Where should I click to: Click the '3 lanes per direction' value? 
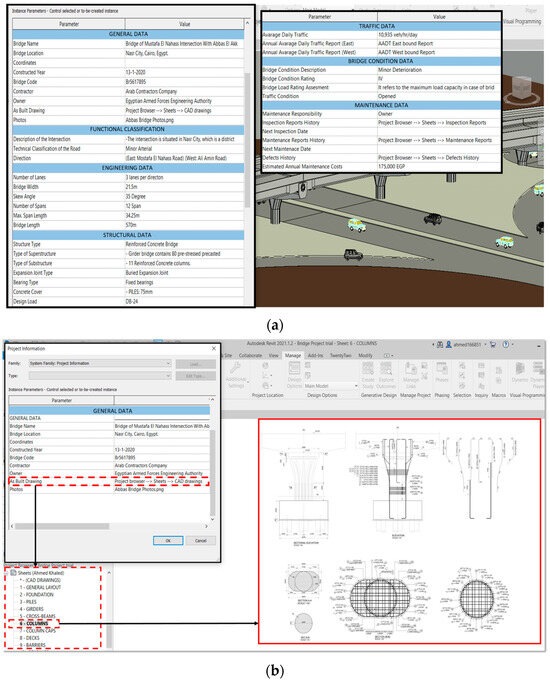click(144, 177)
